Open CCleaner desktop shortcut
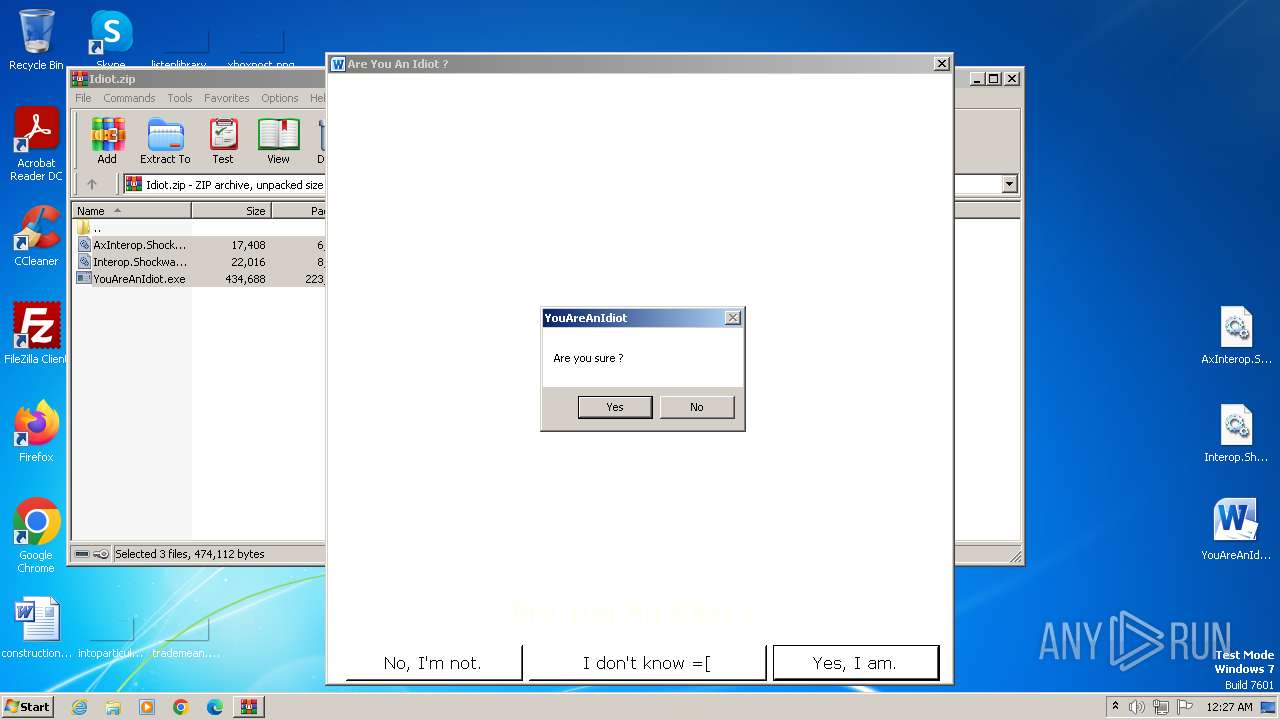1280x720 pixels. [x=36, y=236]
